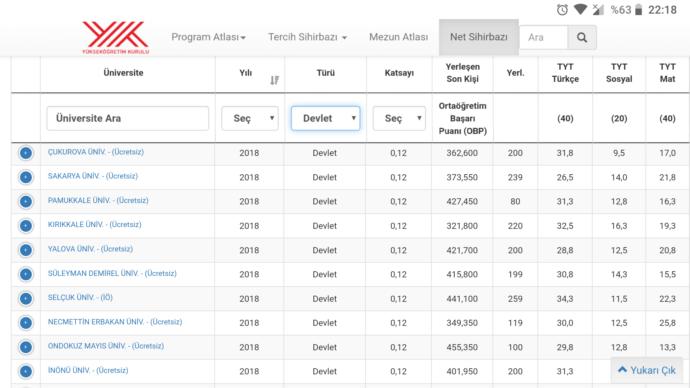Screen dimensions: 690x388
Task: Tap the mobile signal status icon
Action: (598, 9)
